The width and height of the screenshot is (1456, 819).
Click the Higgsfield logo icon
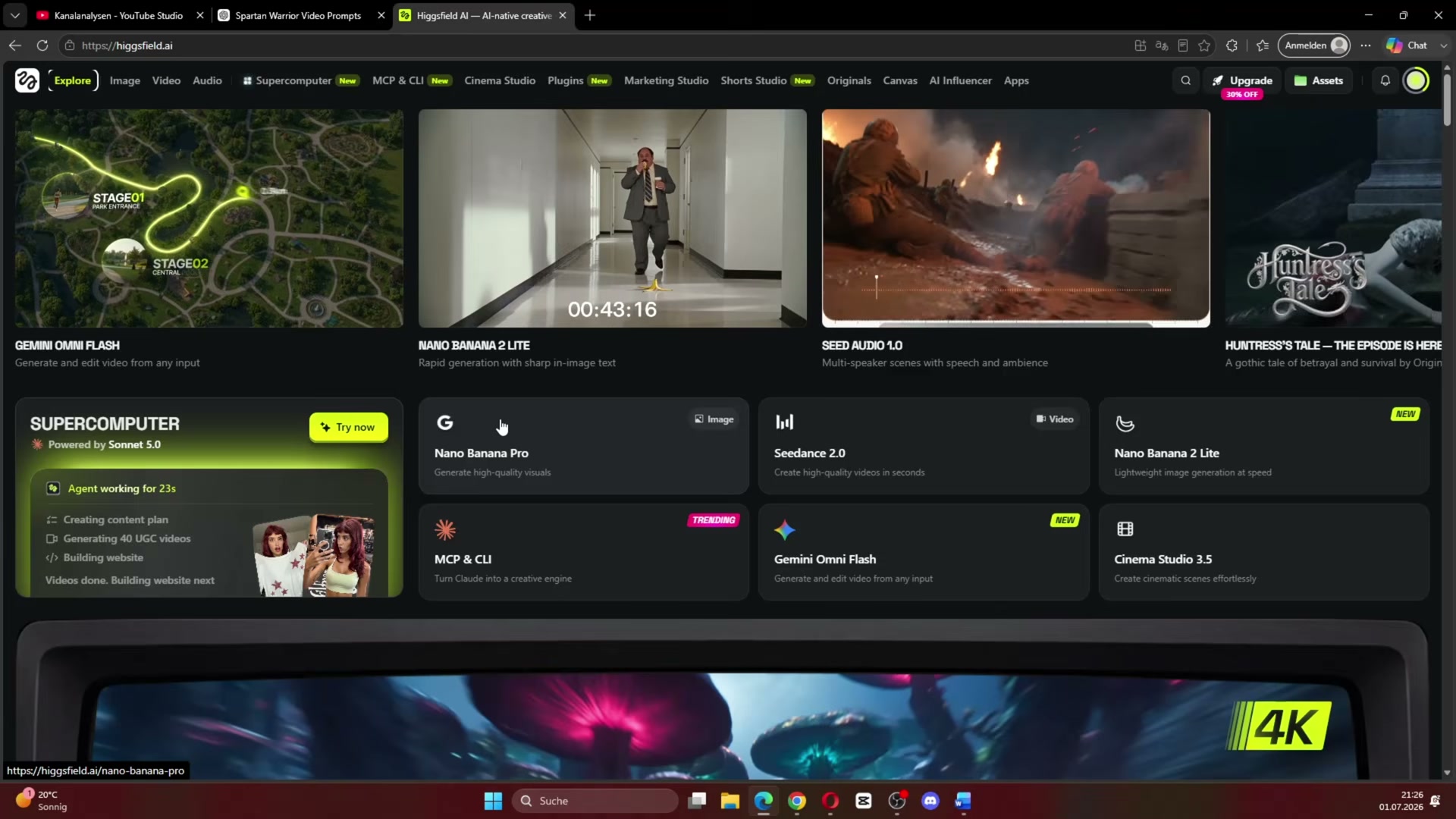click(27, 80)
